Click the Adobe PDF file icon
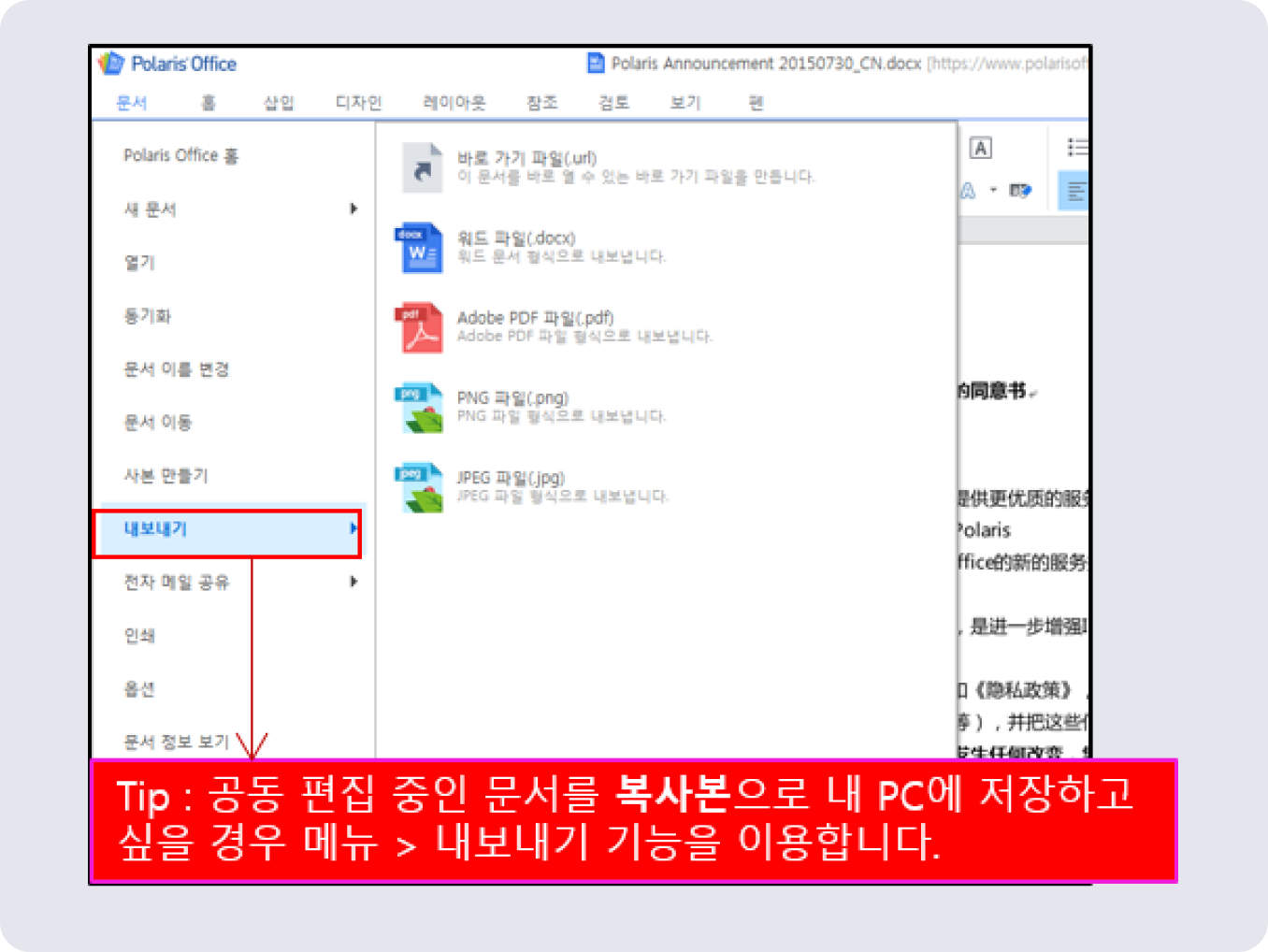1268x952 pixels. [419, 327]
